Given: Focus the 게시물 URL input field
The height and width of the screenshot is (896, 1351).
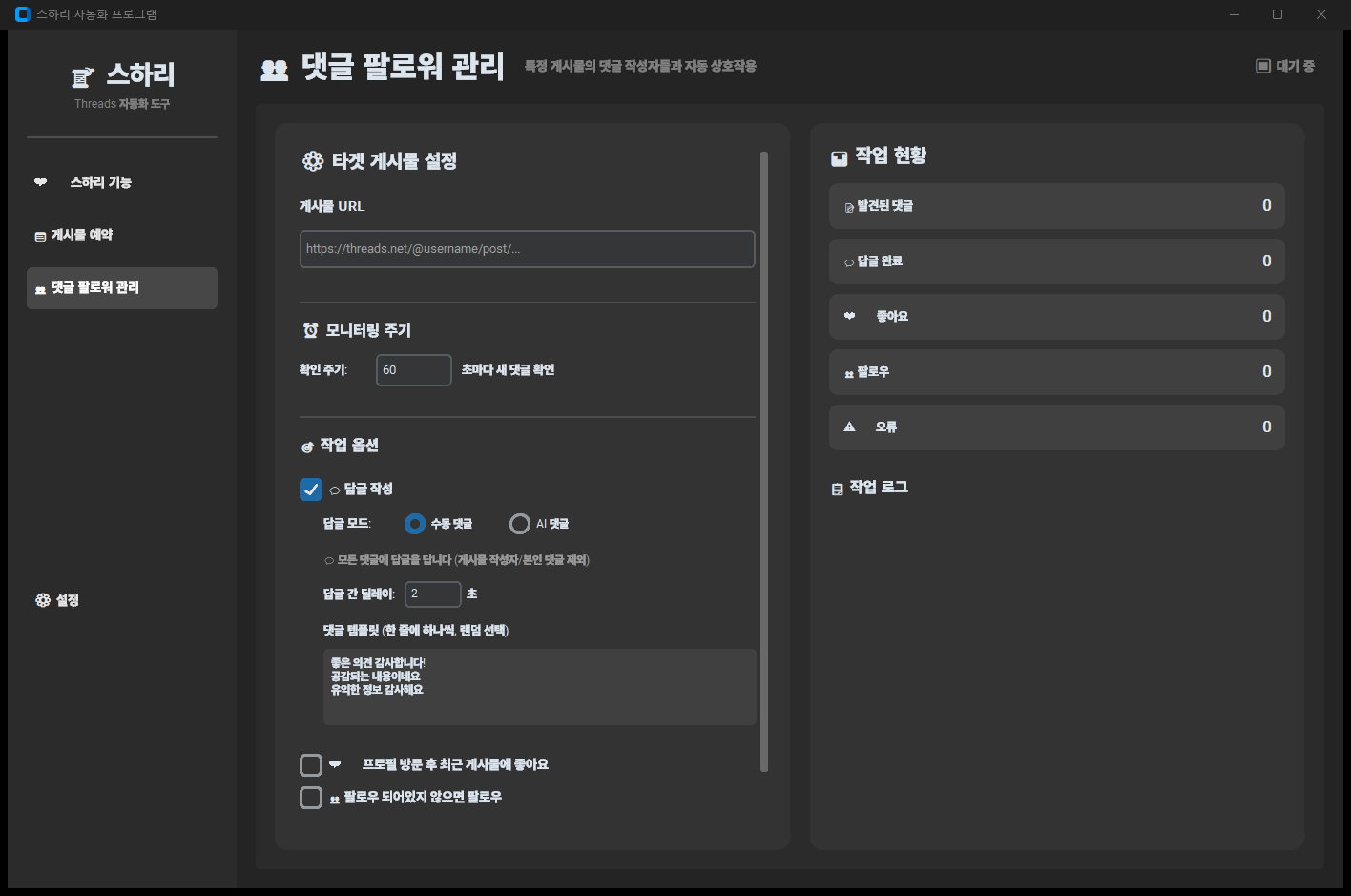Looking at the screenshot, I should click(x=528, y=249).
